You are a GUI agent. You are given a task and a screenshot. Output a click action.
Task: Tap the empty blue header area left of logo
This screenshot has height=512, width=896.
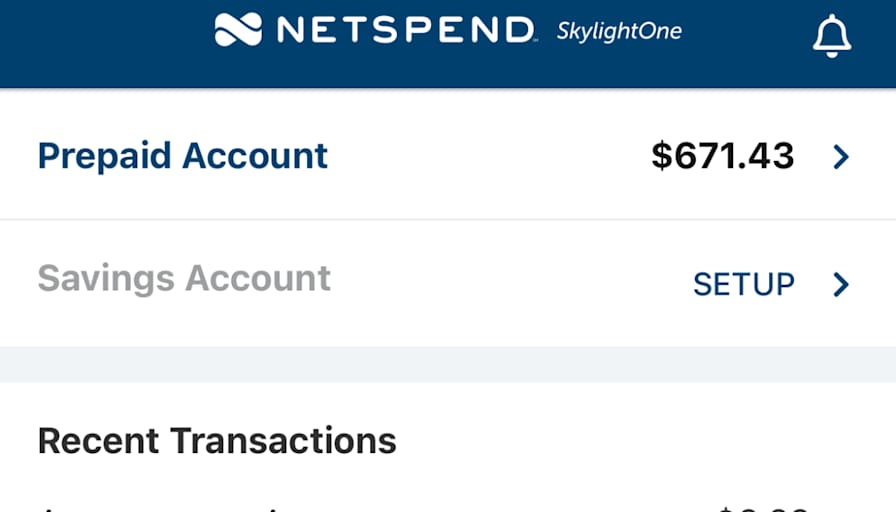pos(106,43)
